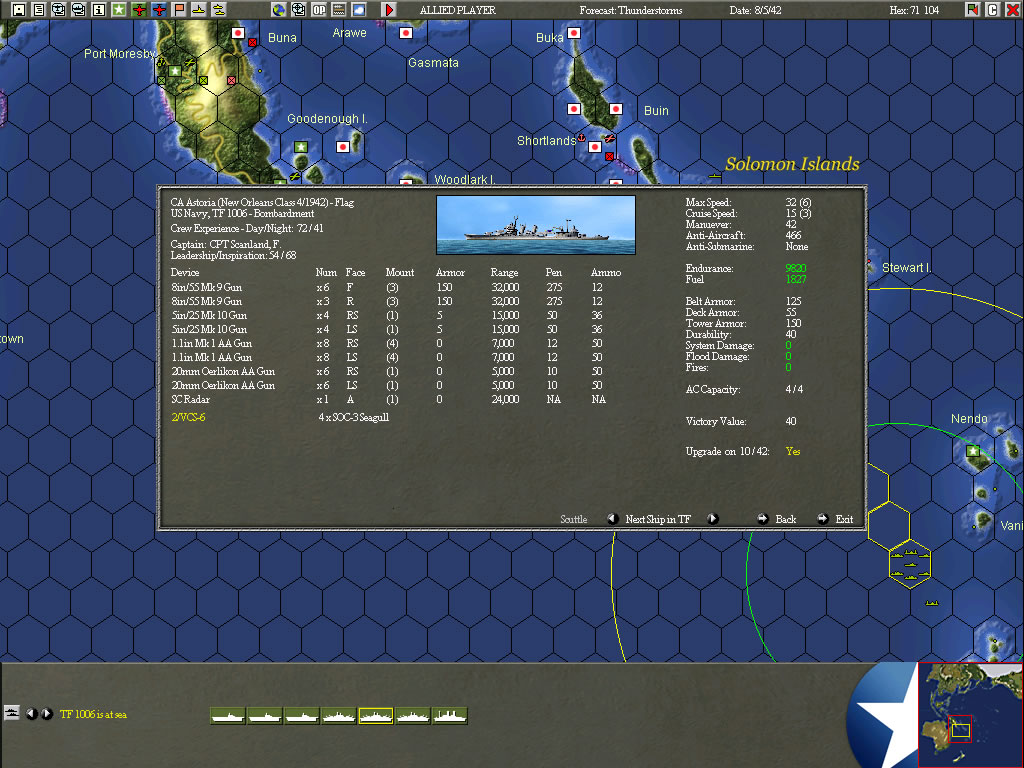Click the Buka Japanese base flag

[574, 33]
